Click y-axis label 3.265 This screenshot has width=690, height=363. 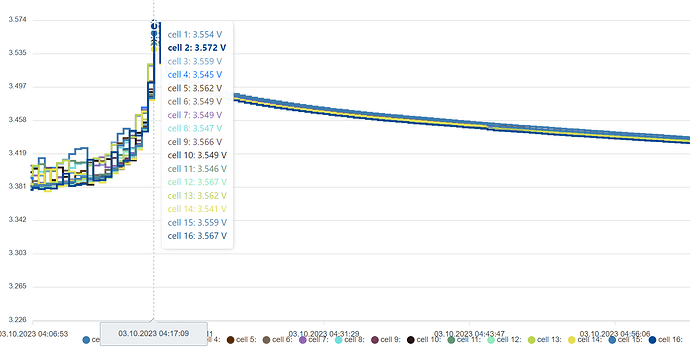pos(18,286)
